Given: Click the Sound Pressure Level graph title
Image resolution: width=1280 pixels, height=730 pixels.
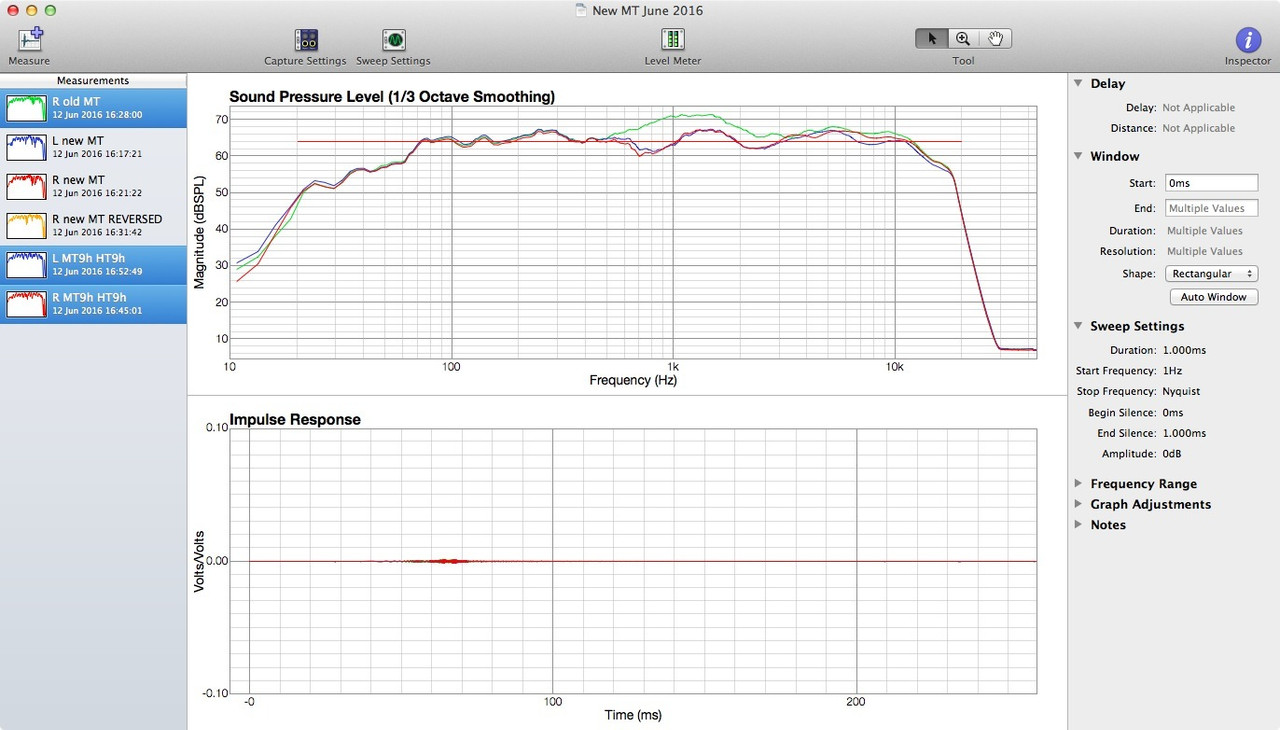Looking at the screenshot, I should click(x=392, y=97).
